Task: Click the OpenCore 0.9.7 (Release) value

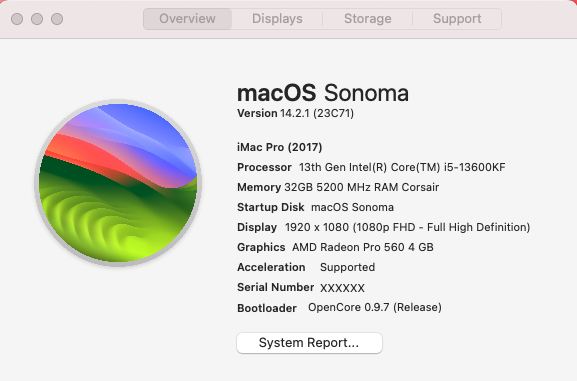Action: click(375, 307)
